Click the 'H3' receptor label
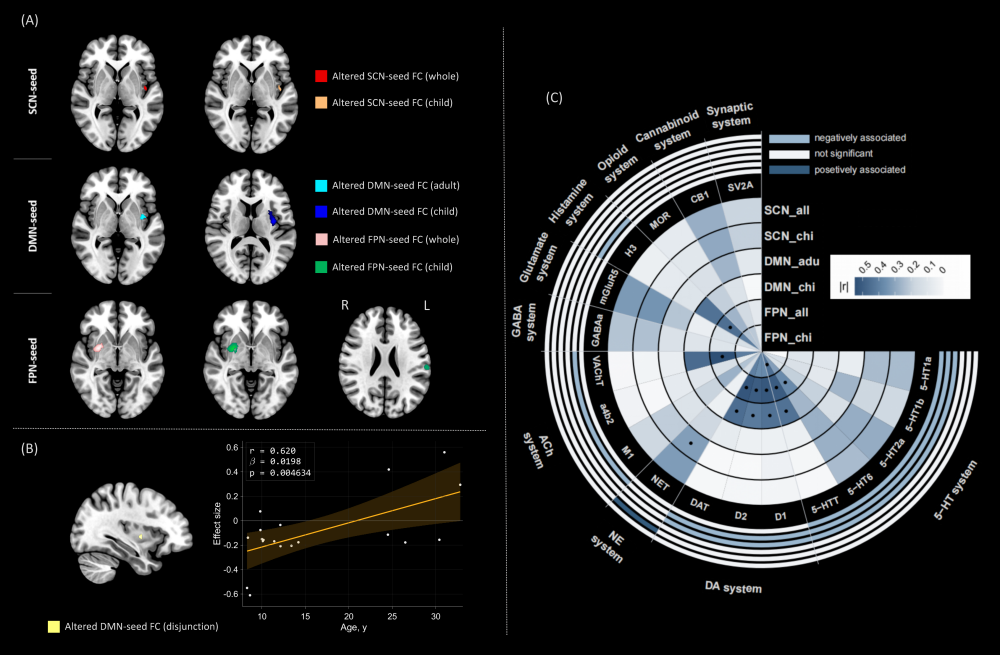 [x=631, y=251]
